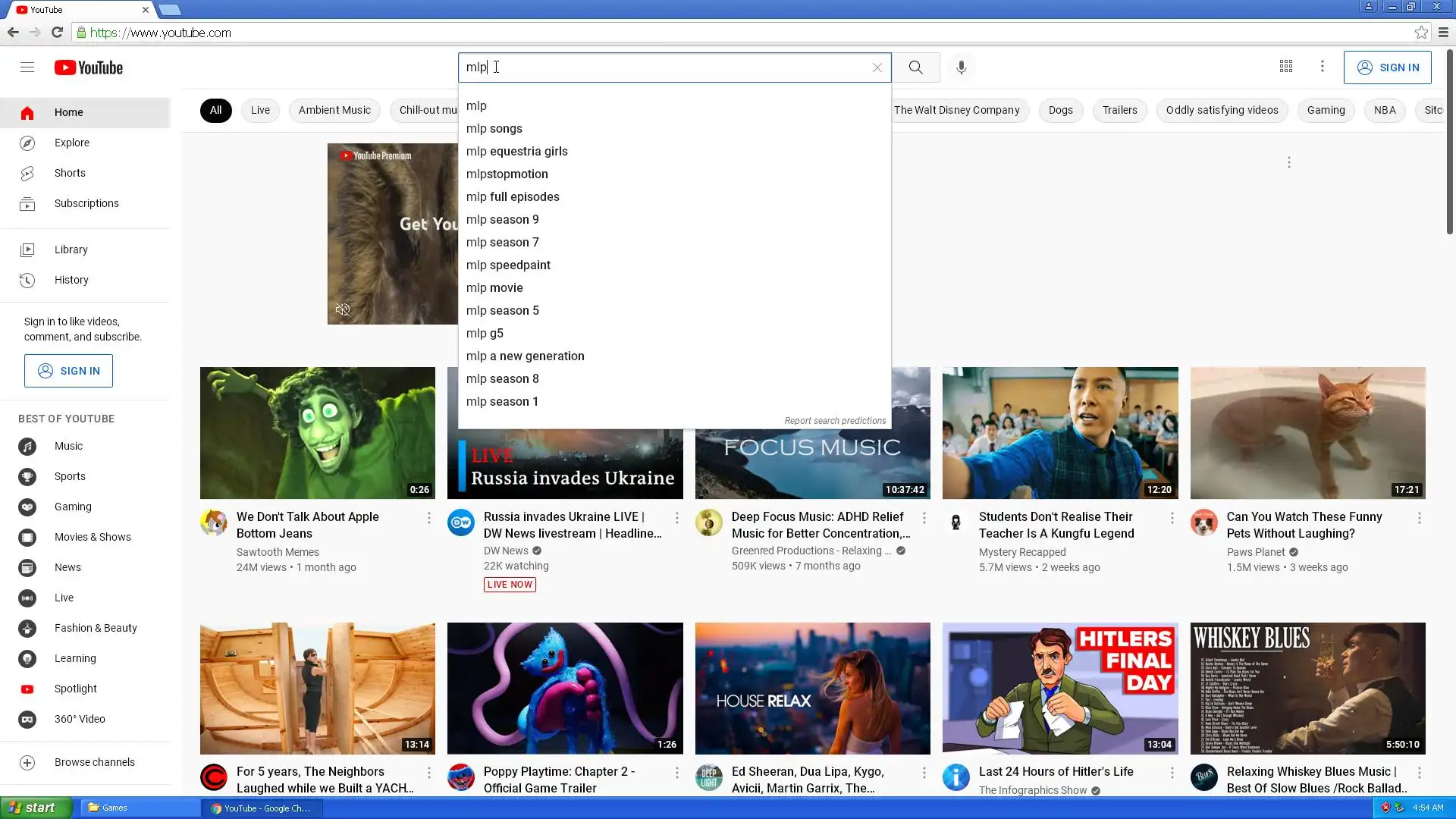The image size is (1456, 819).
Task: Unmute the YouTube Premium promo video
Action: tap(343, 309)
